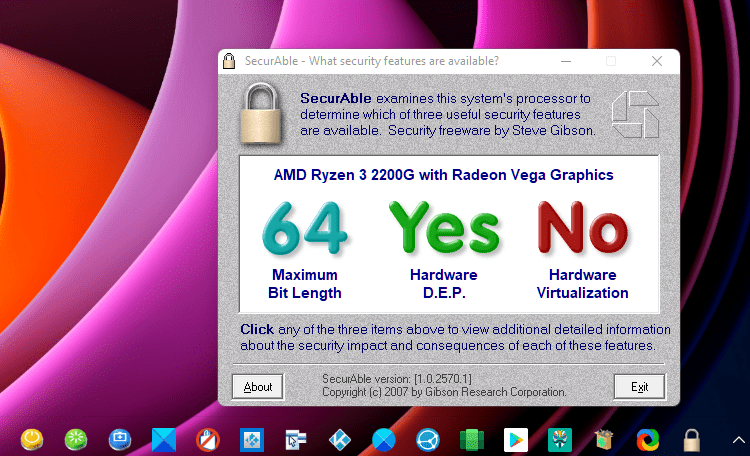
Task: Click the "Maximum Bit Length" label
Action: tap(305, 284)
